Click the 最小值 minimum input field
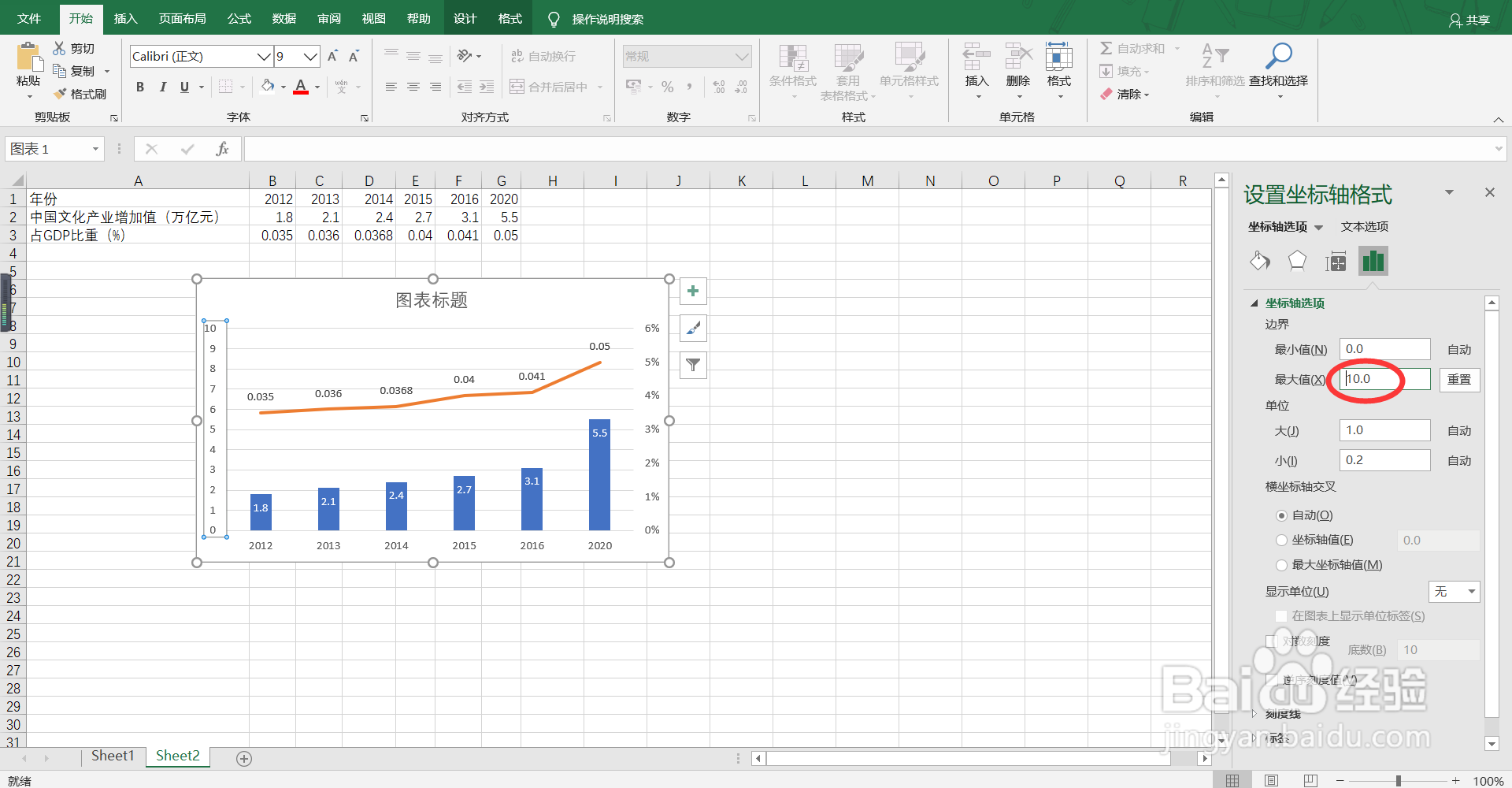This screenshot has height=788, width=1512. (1384, 349)
